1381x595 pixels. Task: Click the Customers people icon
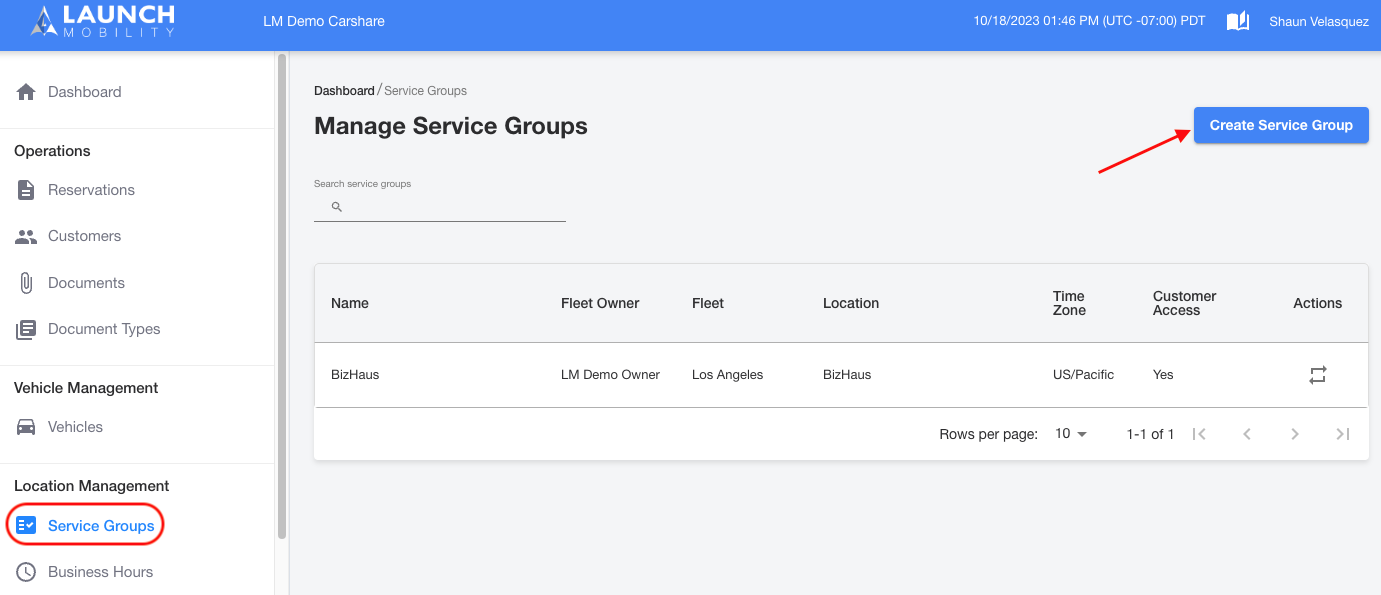(27, 237)
